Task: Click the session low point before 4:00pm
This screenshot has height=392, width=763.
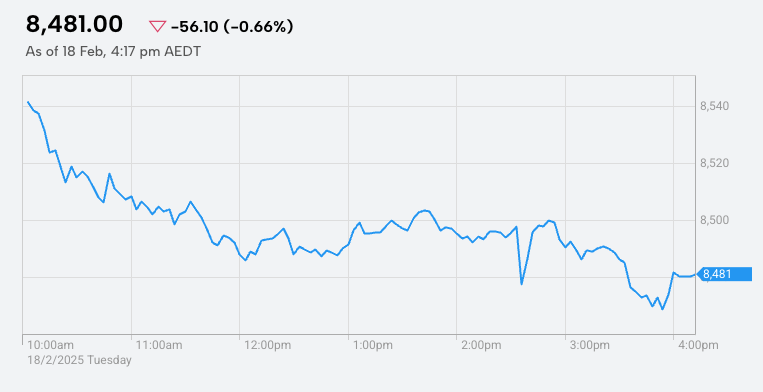Action: (662, 309)
